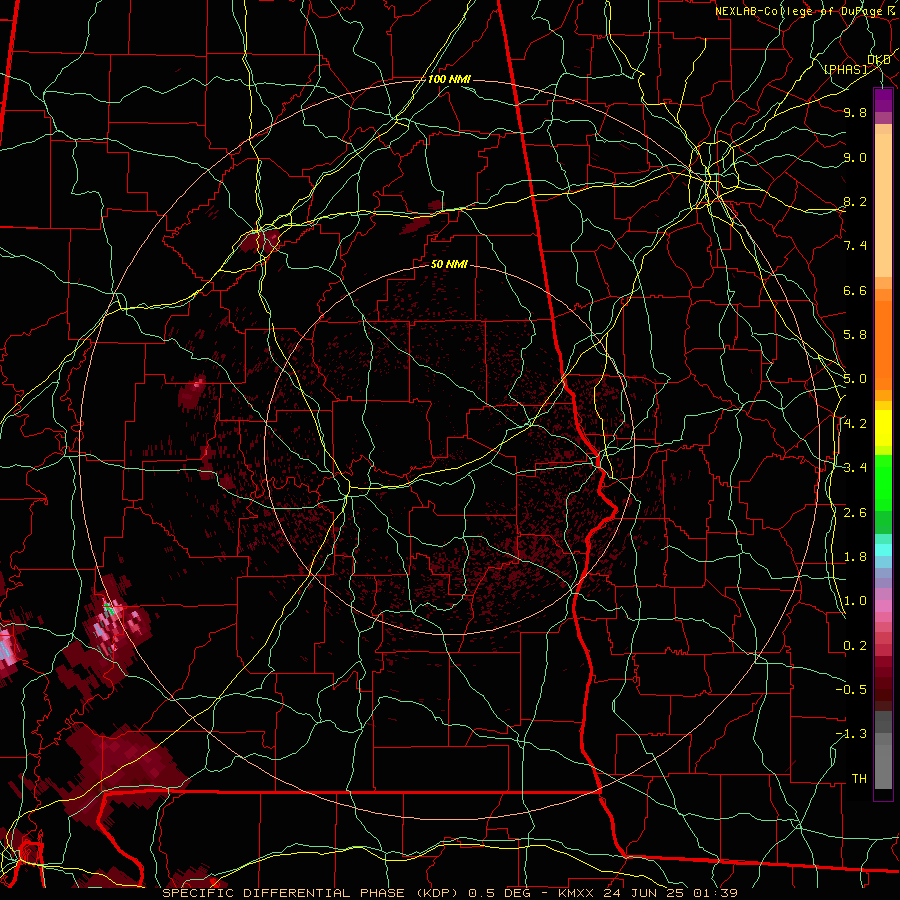Click the [PHAS] legend title
The image size is (900, 900).
tap(845, 69)
